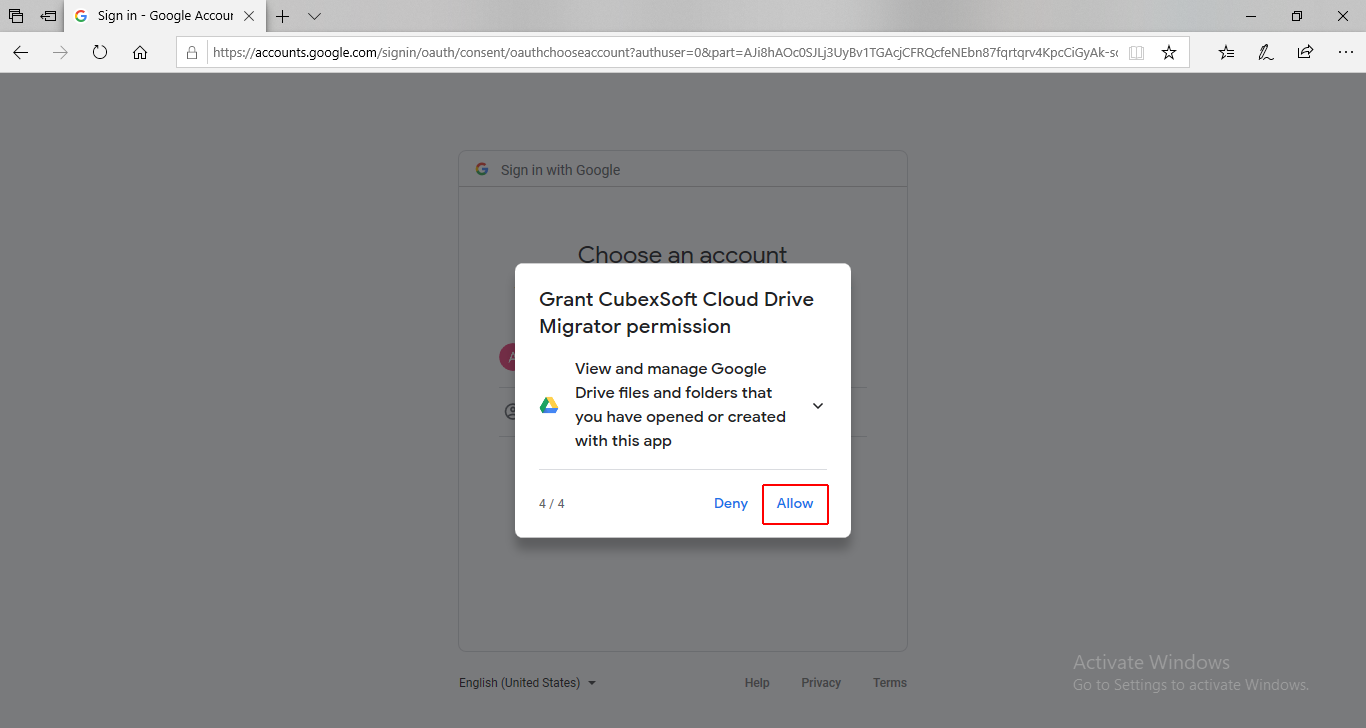
Task: Add page to favorites with star icon
Action: (x=1169, y=53)
